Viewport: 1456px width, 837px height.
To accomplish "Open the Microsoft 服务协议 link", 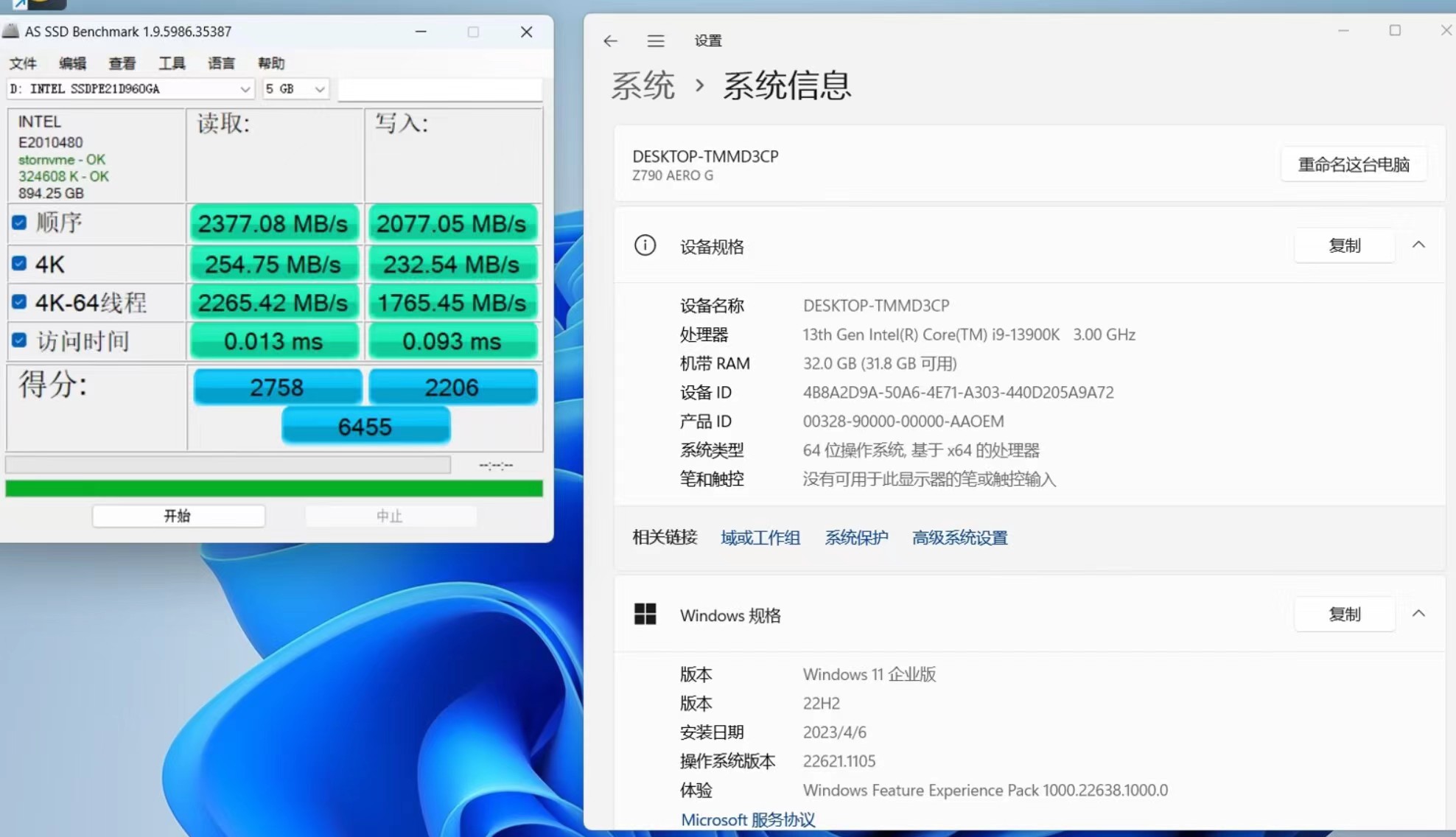I will click(x=748, y=819).
